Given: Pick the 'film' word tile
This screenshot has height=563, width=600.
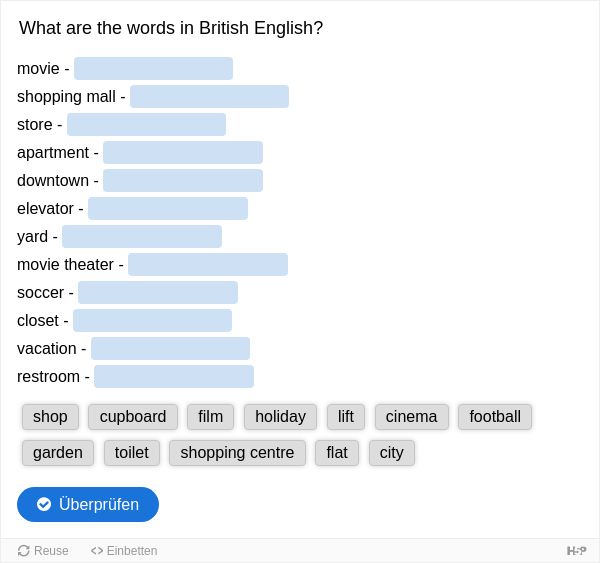Looking at the screenshot, I should [x=210, y=416].
